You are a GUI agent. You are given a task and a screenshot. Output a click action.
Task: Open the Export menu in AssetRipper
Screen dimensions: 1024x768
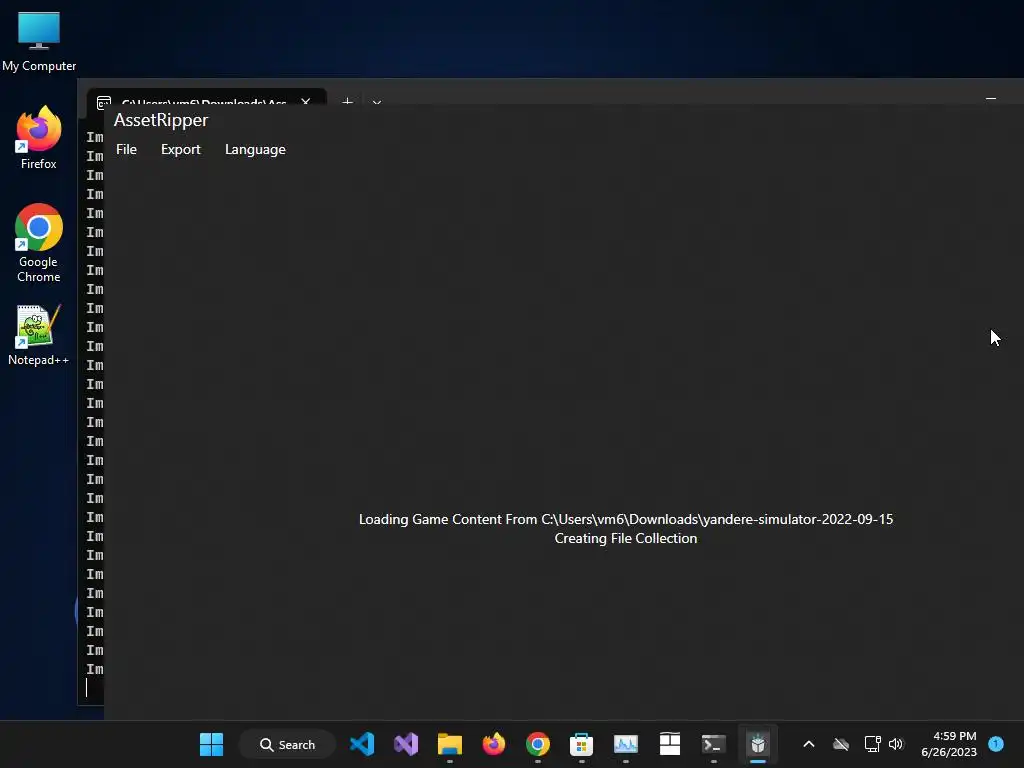tap(181, 150)
